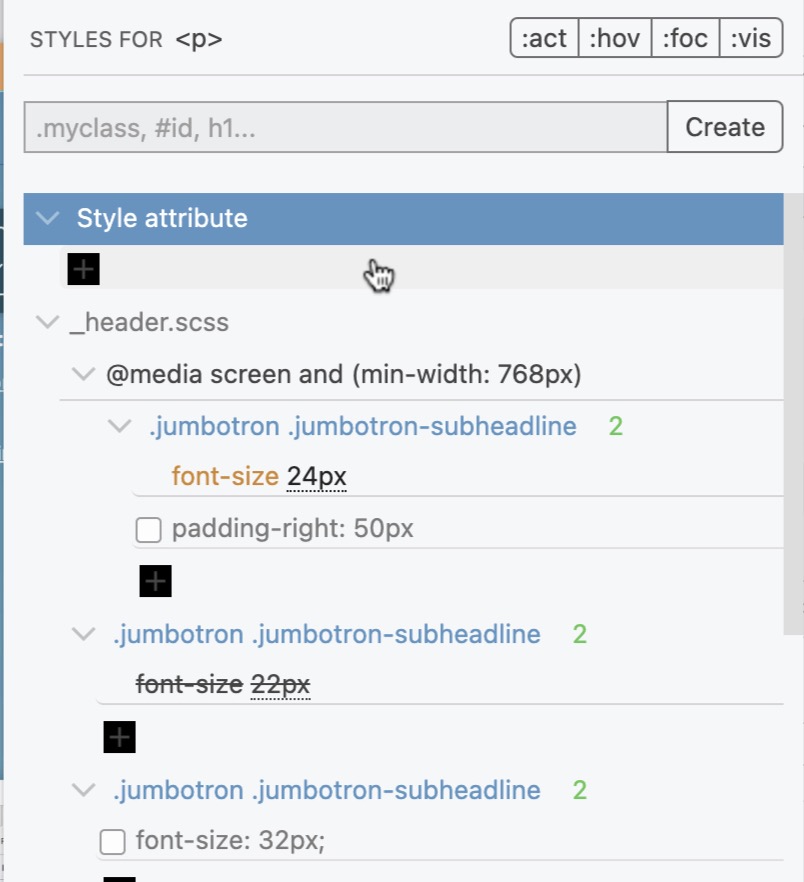
Task: Collapse the Style attribute section
Action: pos(47,218)
